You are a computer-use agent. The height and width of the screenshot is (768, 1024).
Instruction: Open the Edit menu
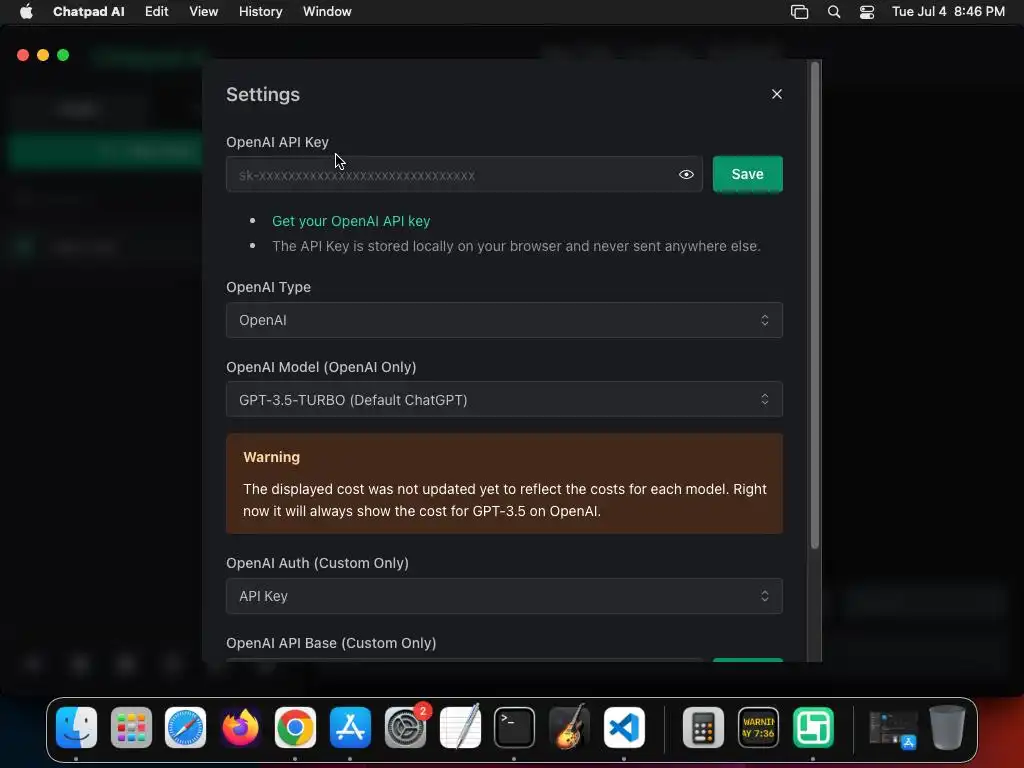click(157, 12)
